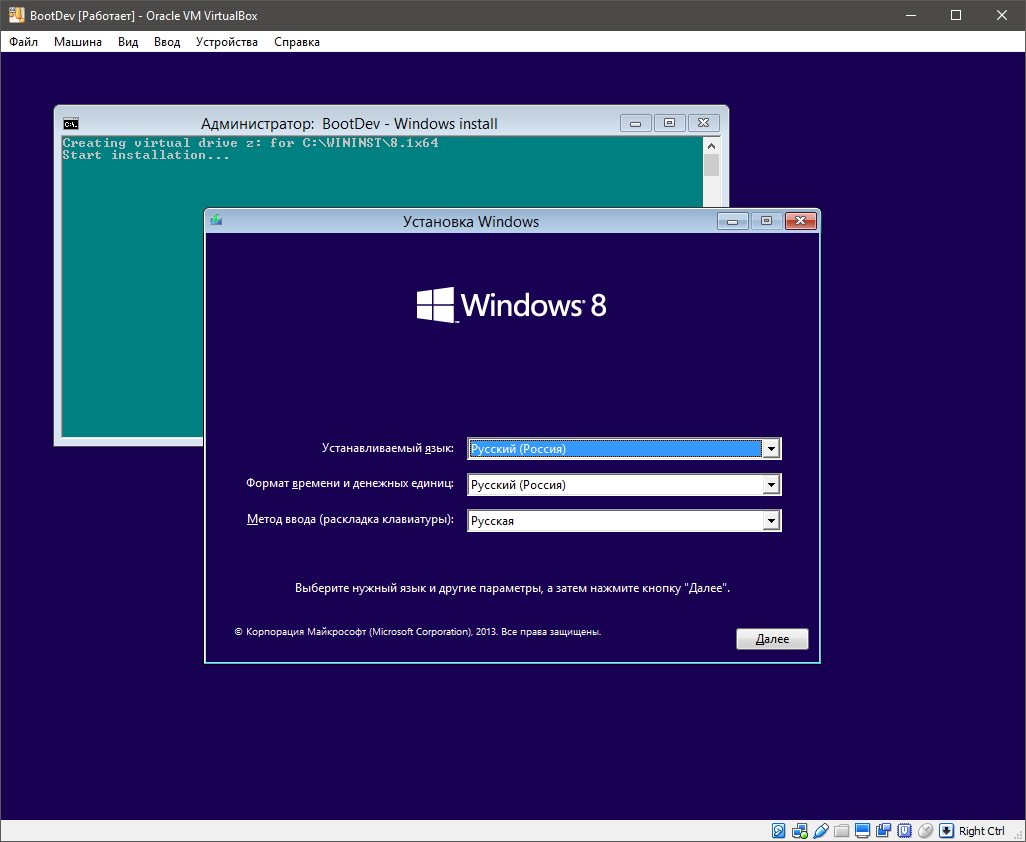This screenshot has height=842, width=1026.
Task: Maximize the Установка Windows dialog
Action: pos(766,221)
